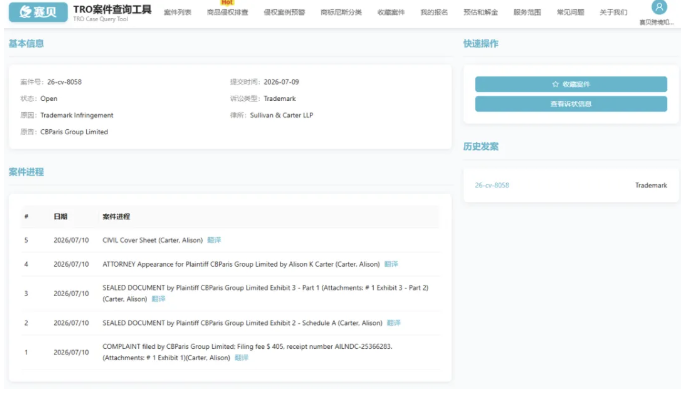Screen dimensions: 688x395
Task: Click the 查看诉状信息 button
Action: pyautogui.click(x=571, y=104)
